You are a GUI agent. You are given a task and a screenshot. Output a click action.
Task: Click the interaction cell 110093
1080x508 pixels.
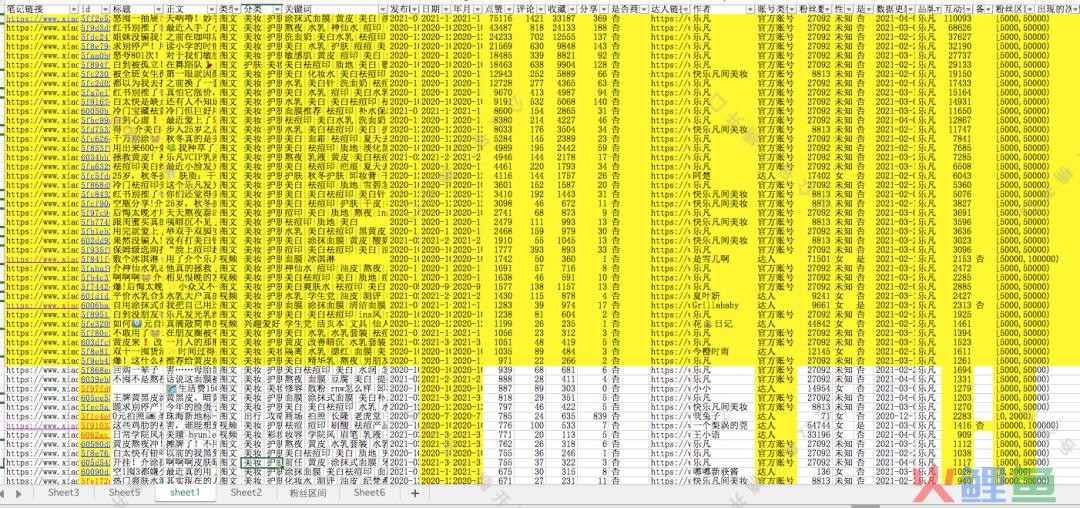coord(958,19)
